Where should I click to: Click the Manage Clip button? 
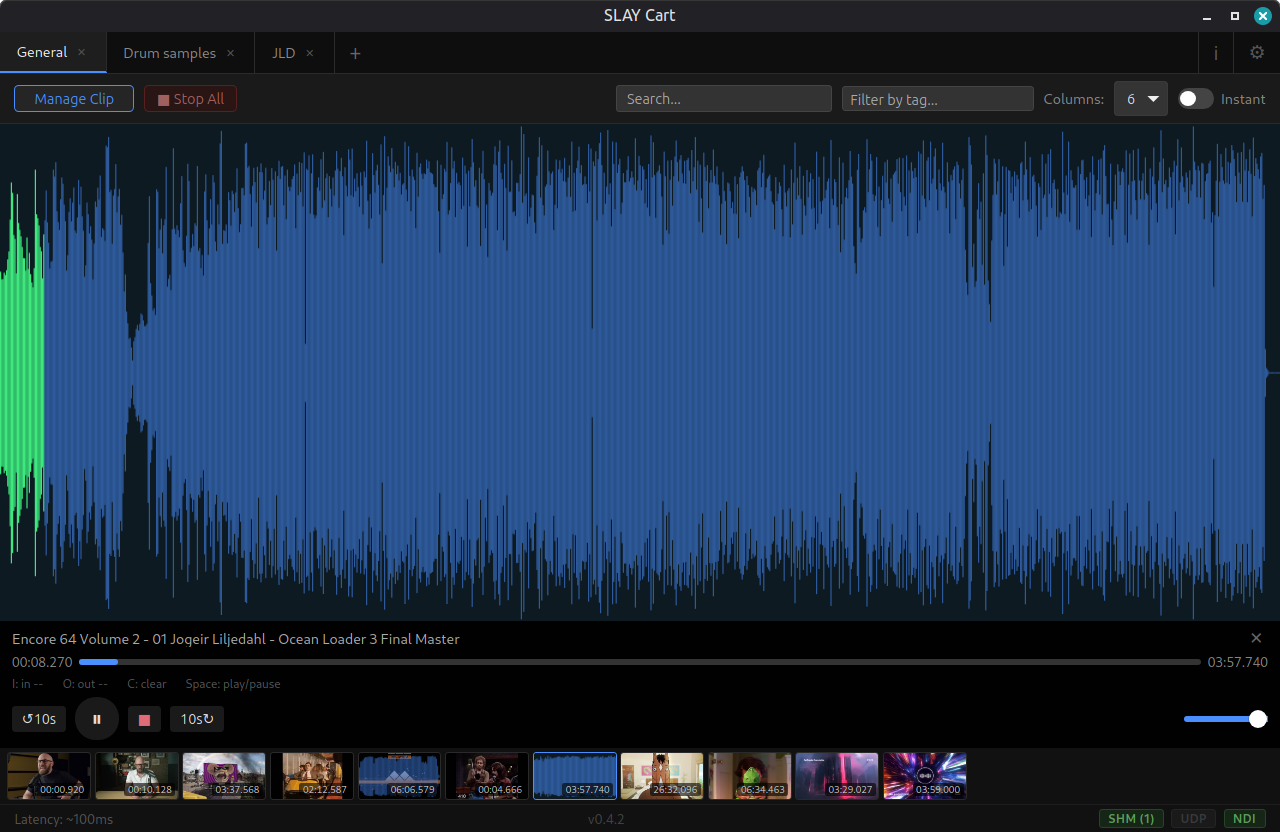[74, 98]
